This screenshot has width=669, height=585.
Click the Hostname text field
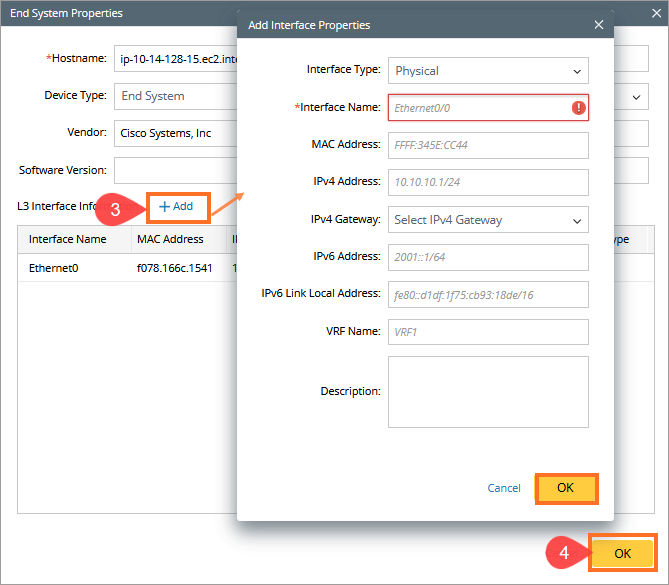175,59
